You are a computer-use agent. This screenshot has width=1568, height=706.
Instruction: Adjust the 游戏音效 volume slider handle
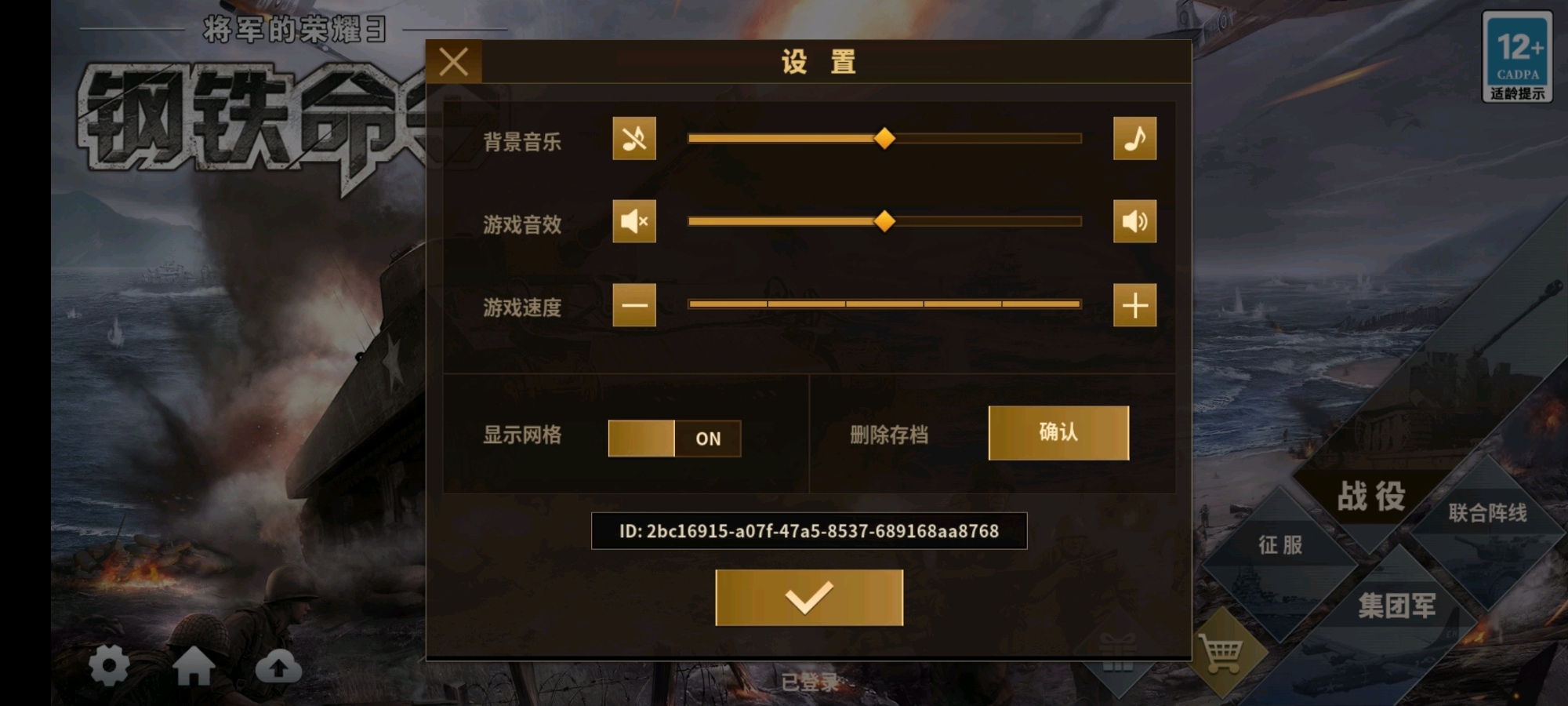pos(884,221)
